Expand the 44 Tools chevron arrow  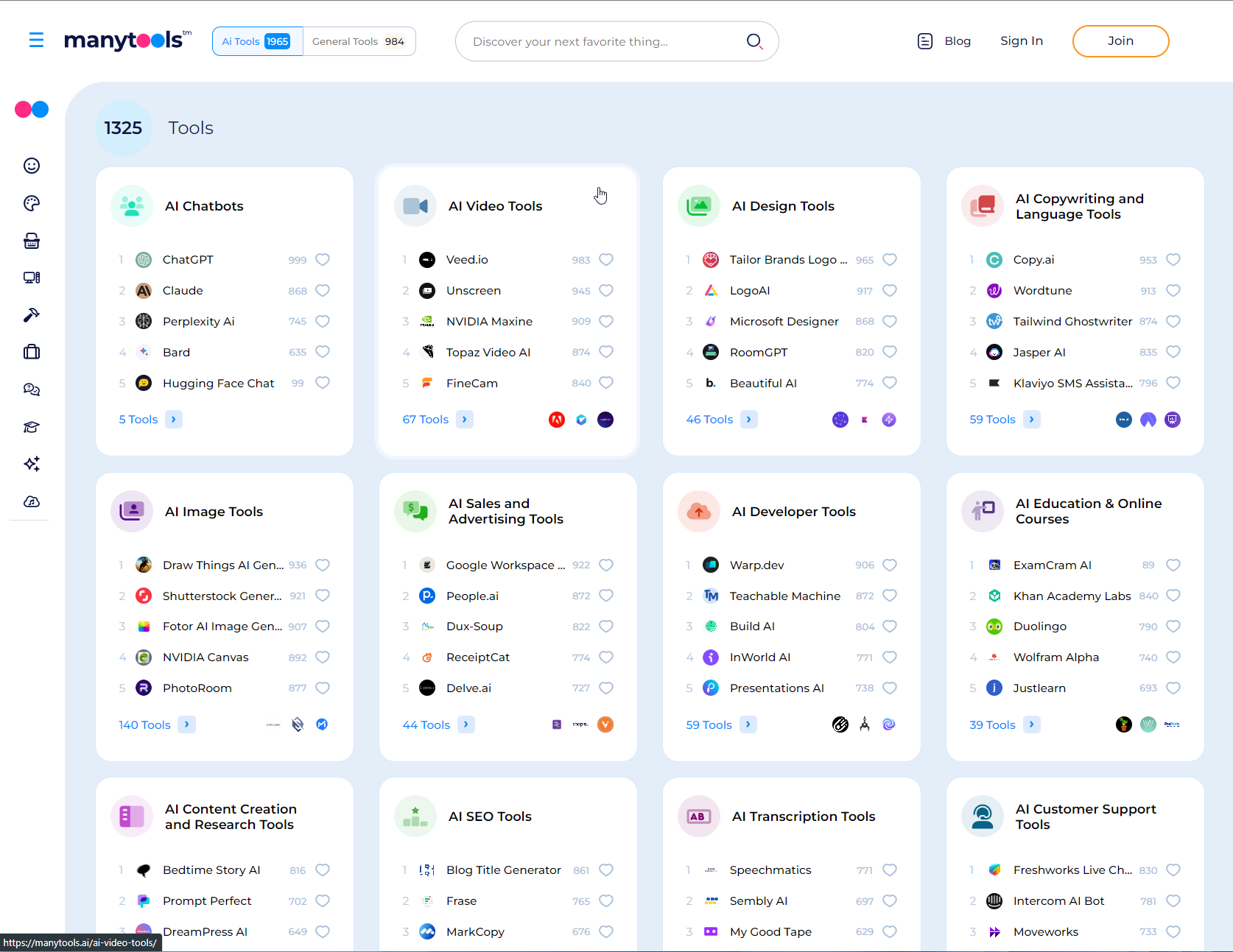(x=466, y=724)
